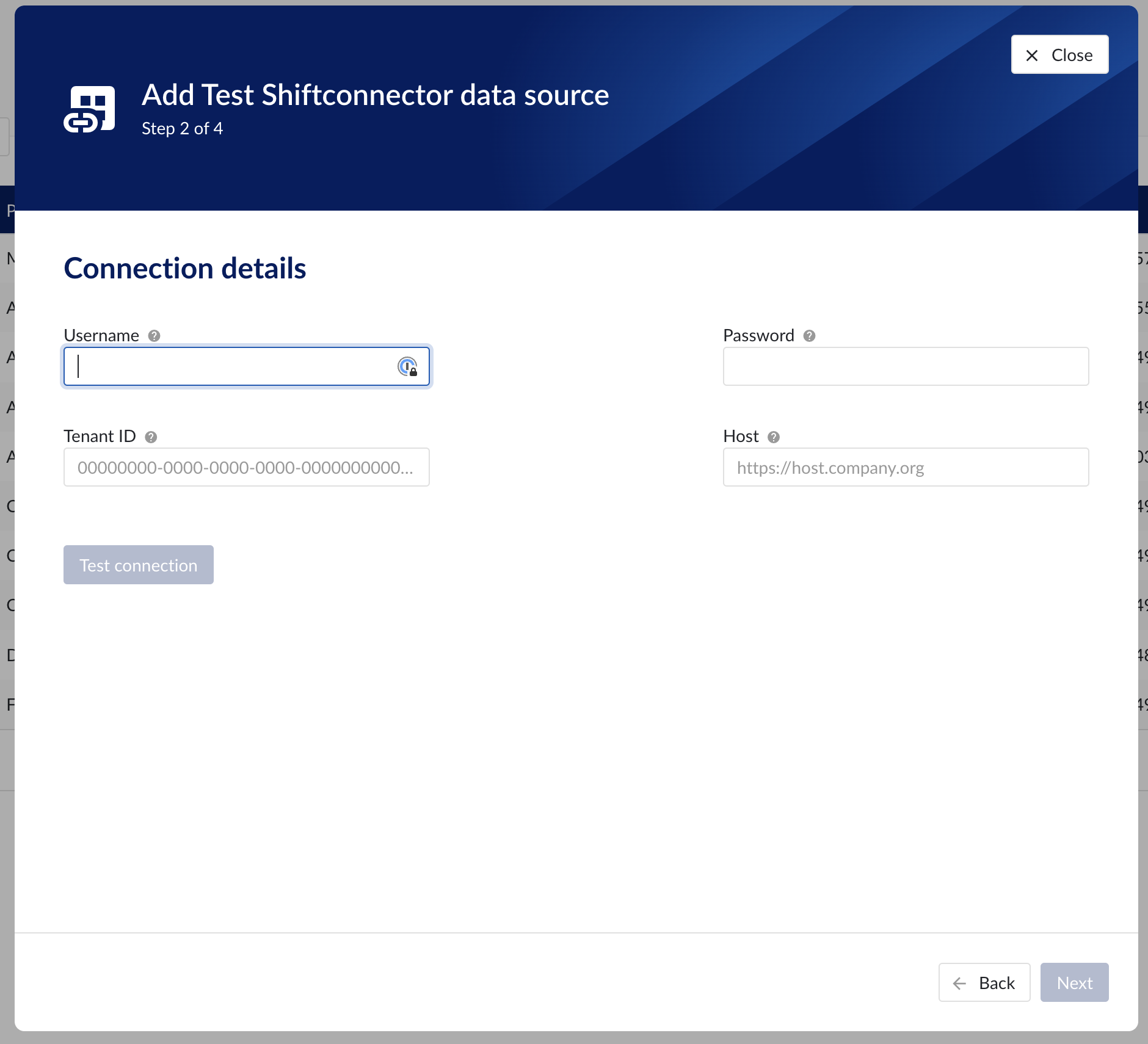Click the Add Test Shiftconnector data source title
1148x1044 pixels.
tap(375, 95)
